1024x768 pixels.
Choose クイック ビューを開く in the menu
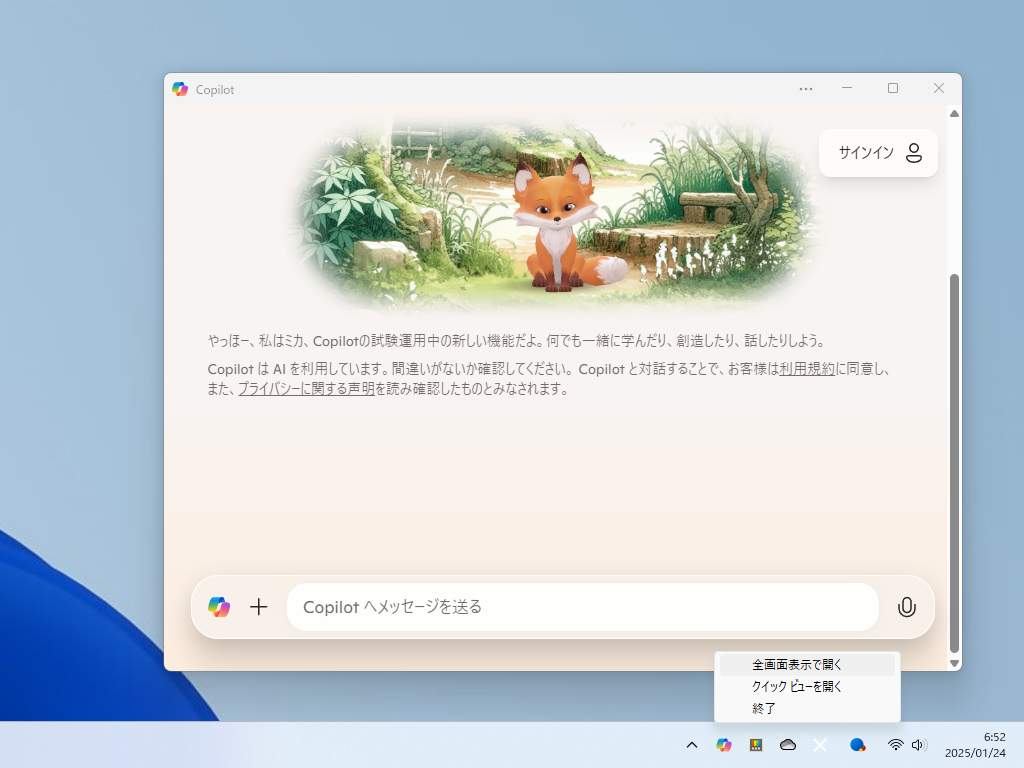coord(795,686)
